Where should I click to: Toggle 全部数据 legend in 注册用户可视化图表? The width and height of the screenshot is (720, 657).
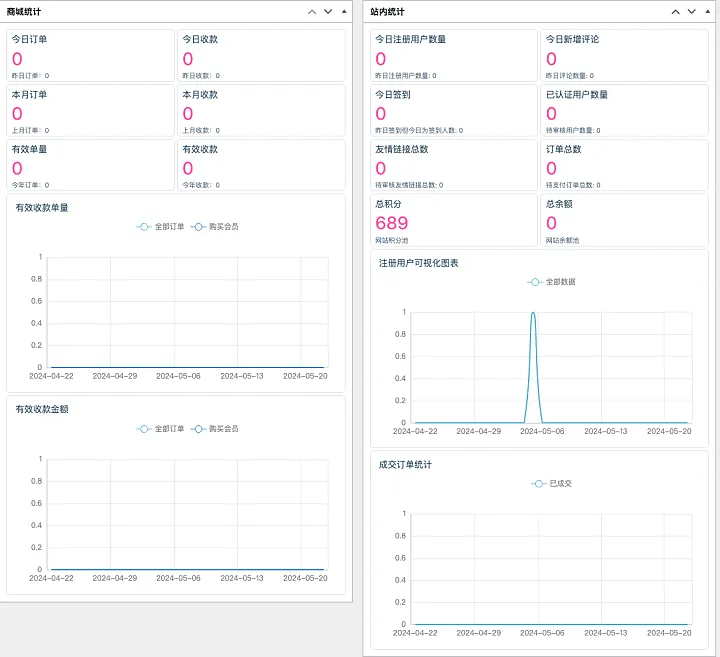pos(551,282)
